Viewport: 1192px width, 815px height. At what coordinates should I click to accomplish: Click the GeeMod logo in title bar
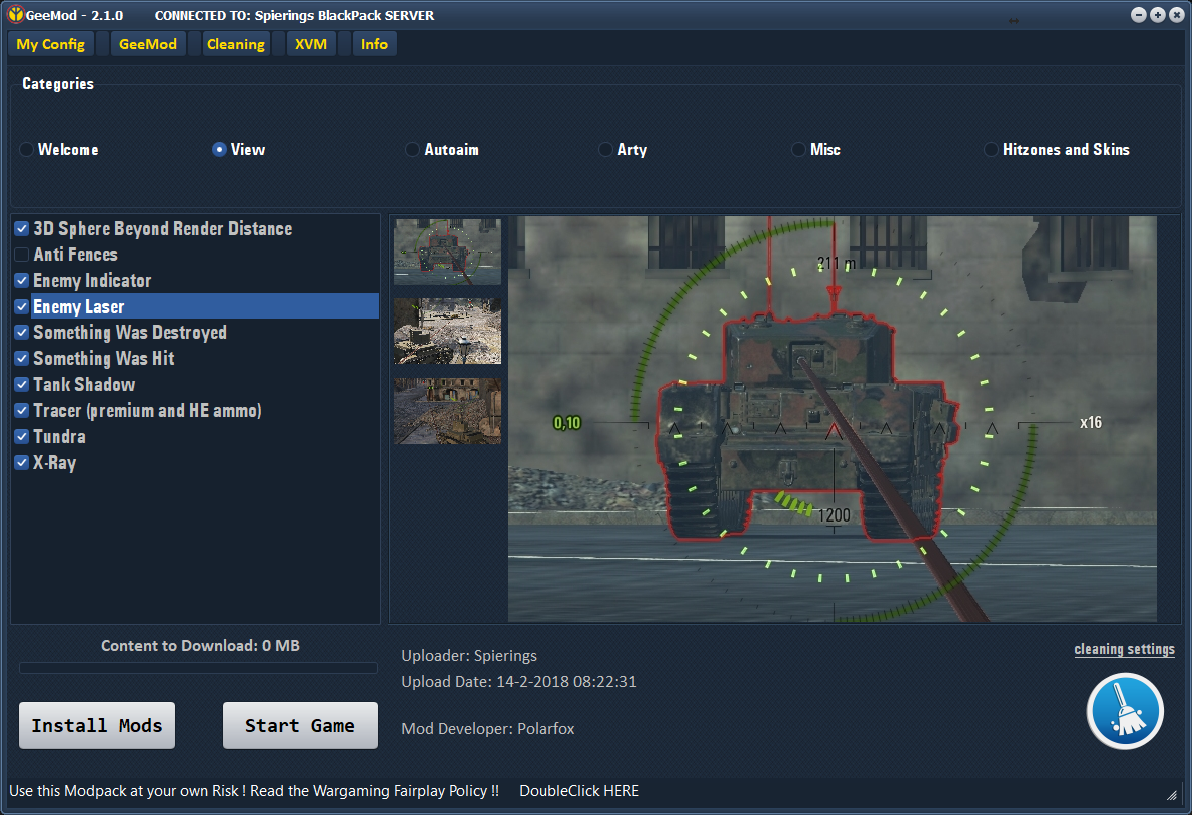pyautogui.click(x=15, y=14)
